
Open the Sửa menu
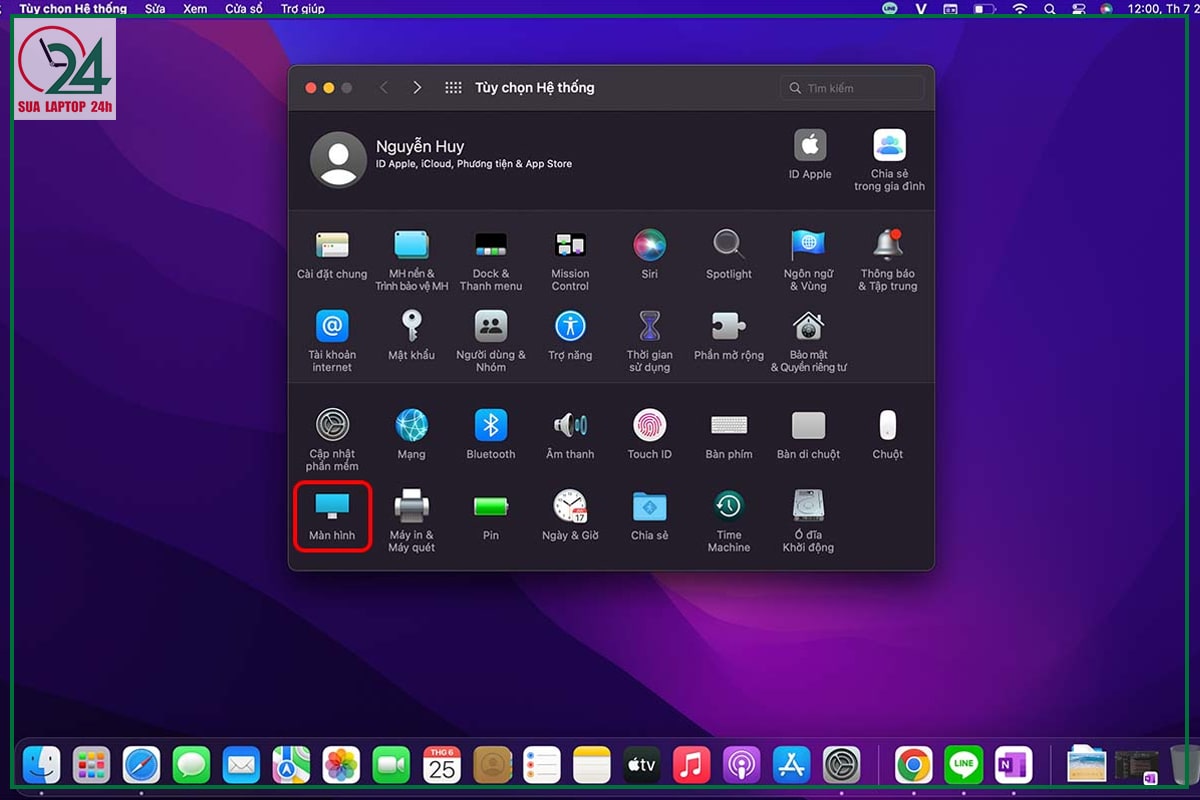(x=155, y=8)
